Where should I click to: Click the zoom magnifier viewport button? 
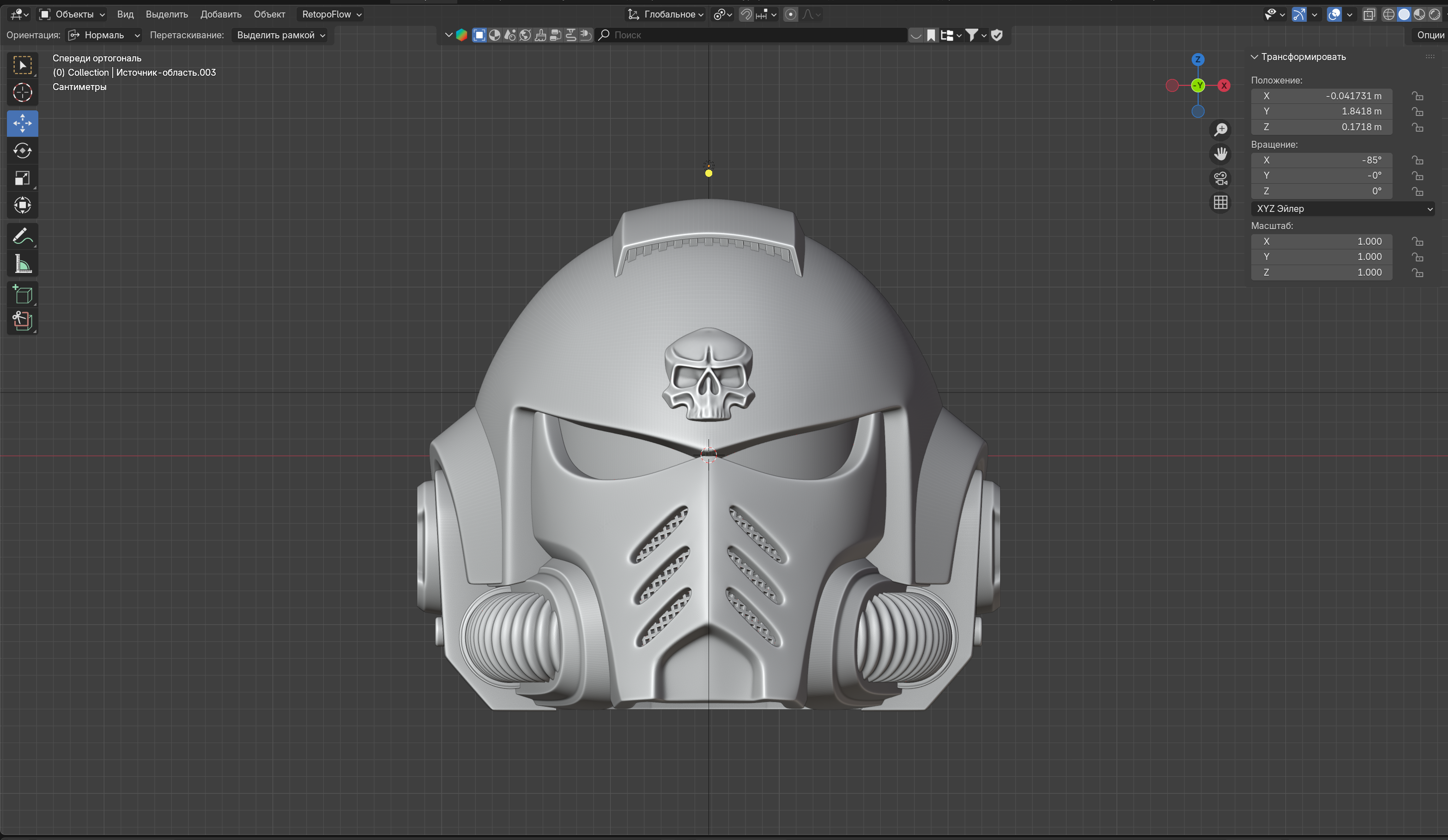coord(1220,130)
